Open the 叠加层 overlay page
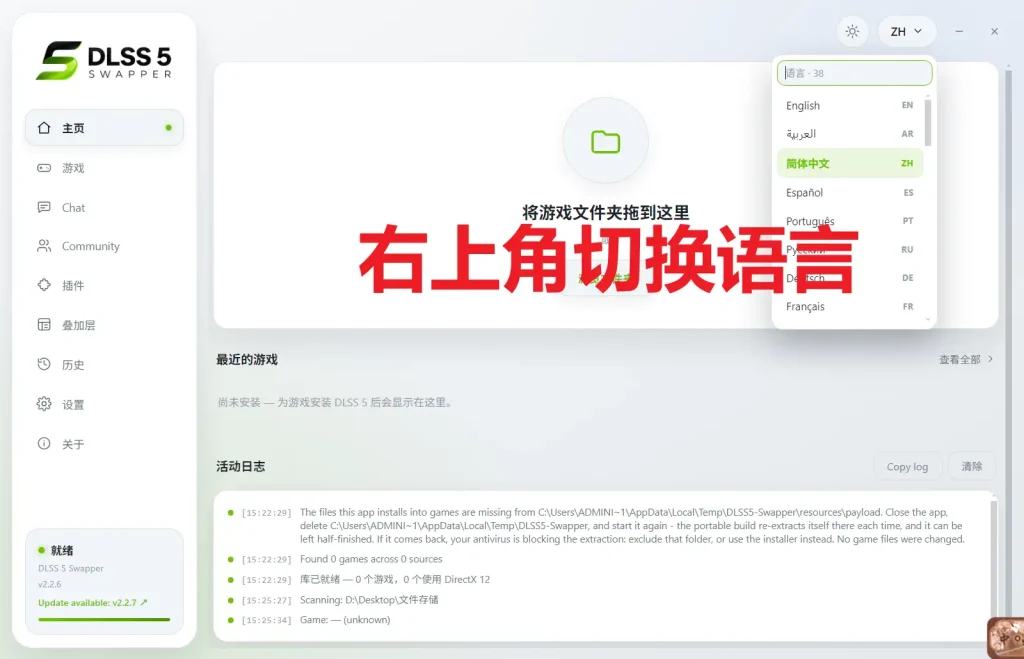Viewport: 1024px width, 659px height. (x=104, y=325)
